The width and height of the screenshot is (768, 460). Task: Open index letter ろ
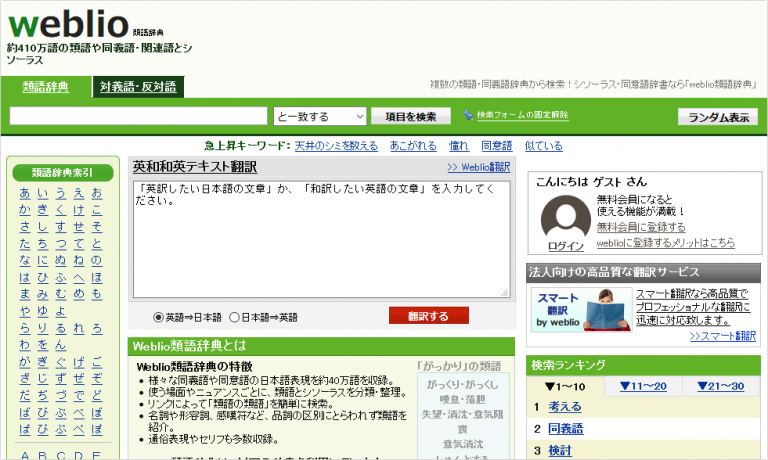pos(97,328)
